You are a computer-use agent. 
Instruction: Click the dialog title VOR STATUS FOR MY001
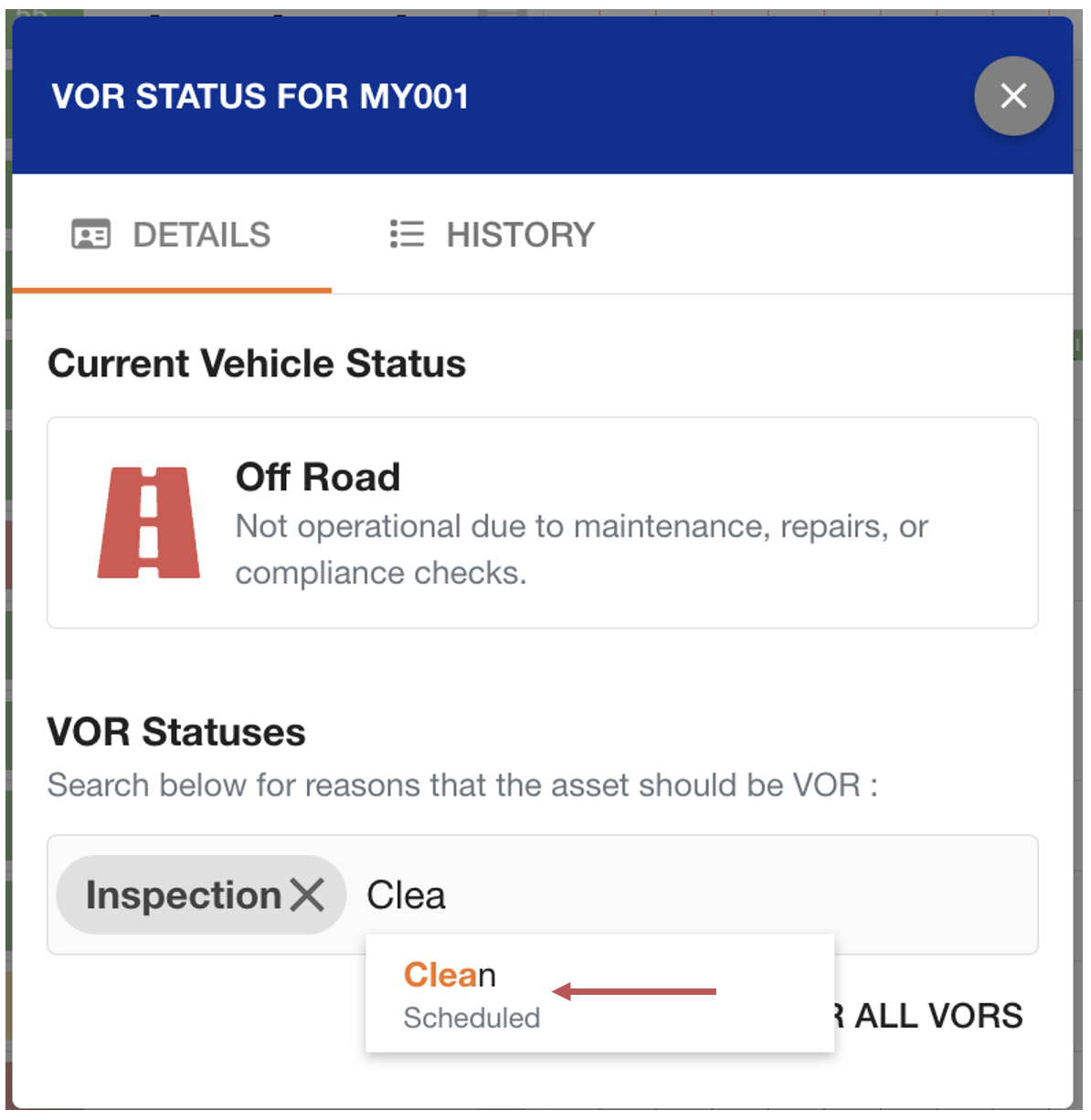(x=260, y=96)
